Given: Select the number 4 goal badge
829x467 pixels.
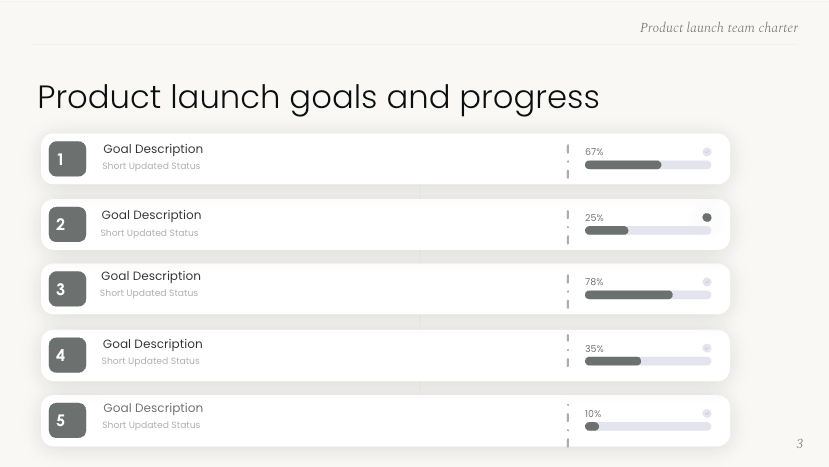Looking at the screenshot, I should tap(67, 355).
